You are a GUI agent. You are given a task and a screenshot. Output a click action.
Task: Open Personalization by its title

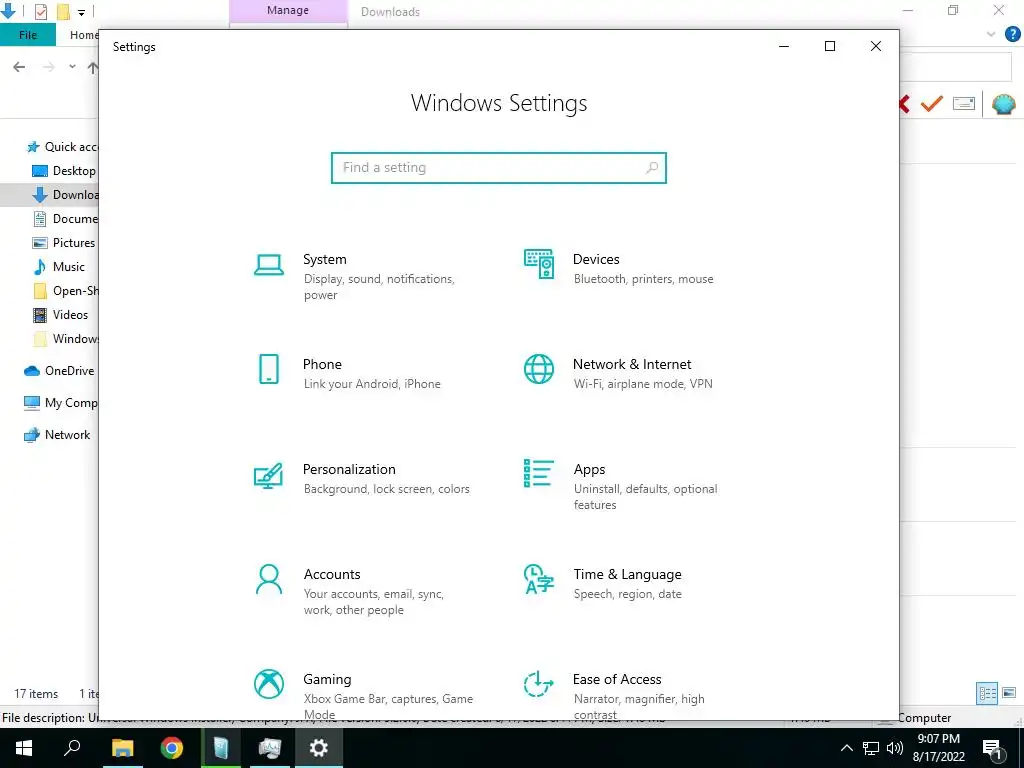tap(349, 470)
